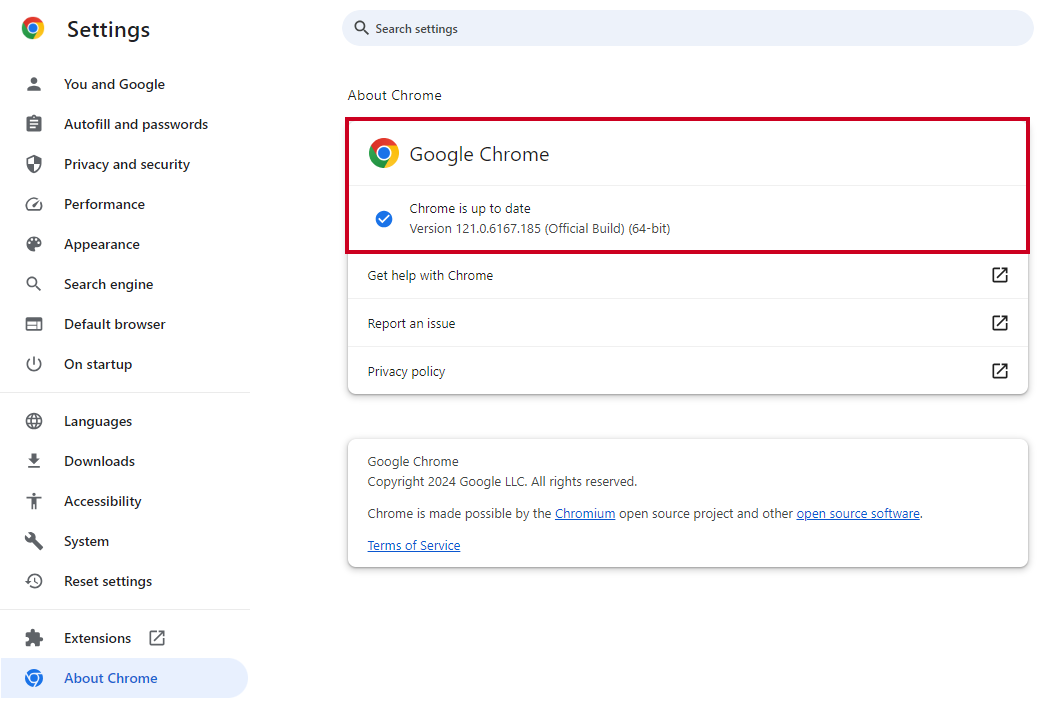
Task: Click the Settings page title
Action: click(108, 29)
